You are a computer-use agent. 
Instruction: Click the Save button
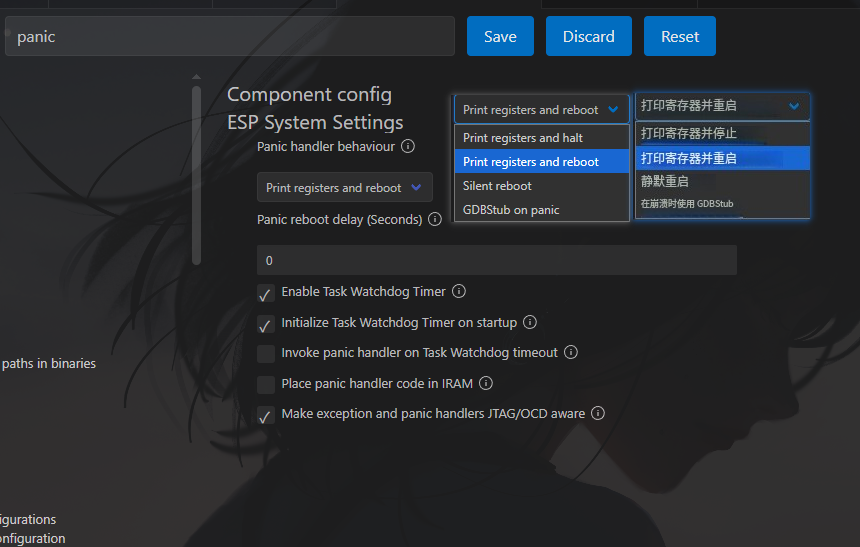pos(500,36)
